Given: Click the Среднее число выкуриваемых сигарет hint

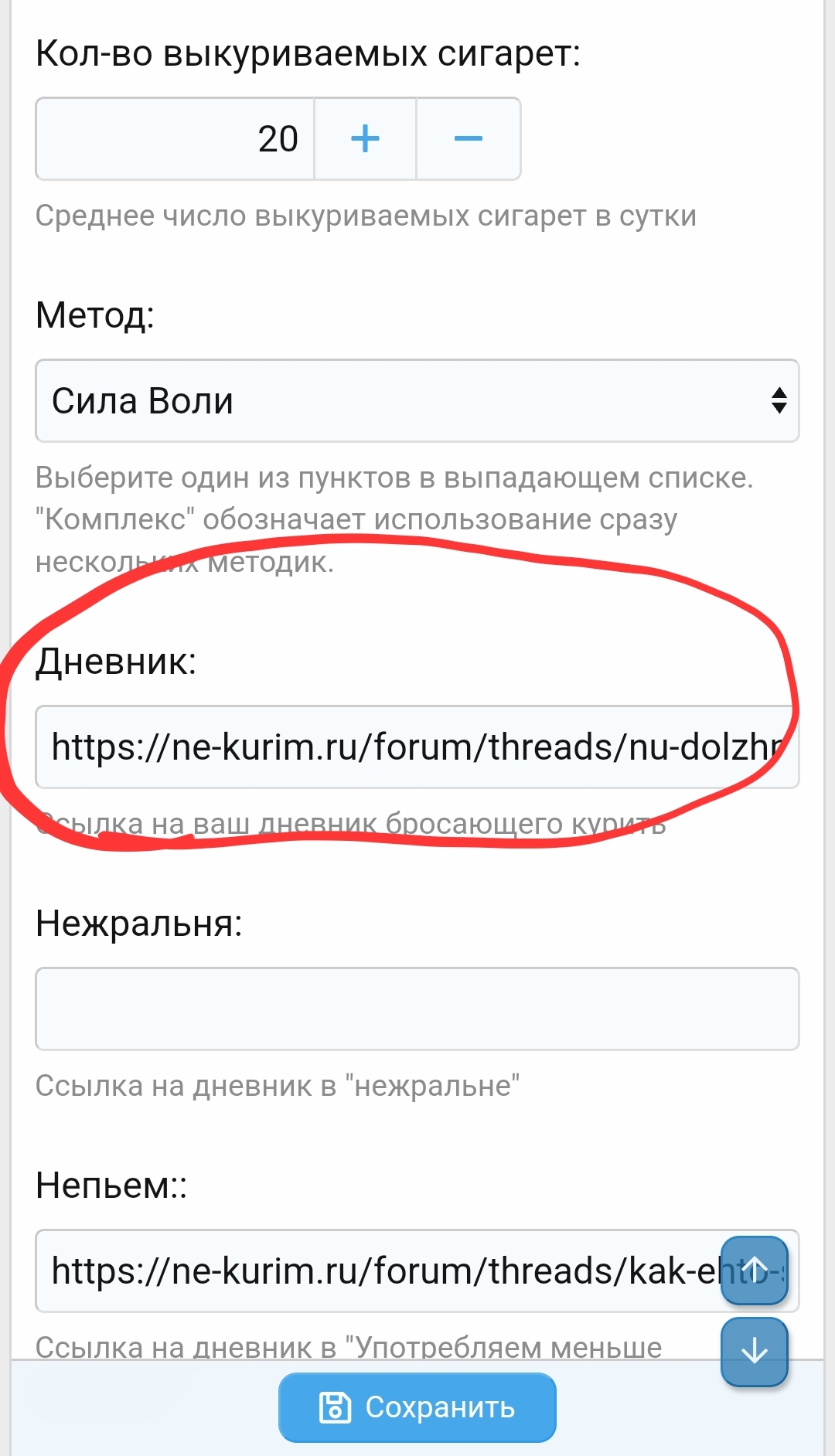Looking at the screenshot, I should [x=366, y=216].
